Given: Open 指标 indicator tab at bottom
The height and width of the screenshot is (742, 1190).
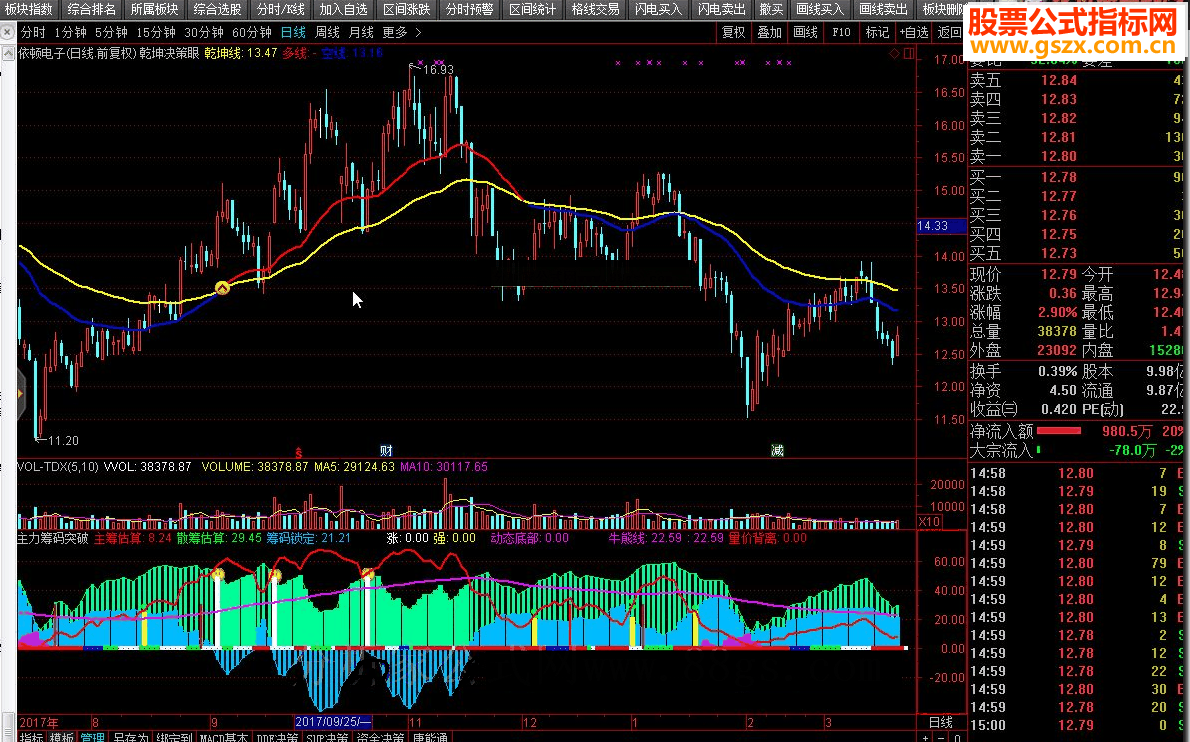Looking at the screenshot, I should [31, 737].
